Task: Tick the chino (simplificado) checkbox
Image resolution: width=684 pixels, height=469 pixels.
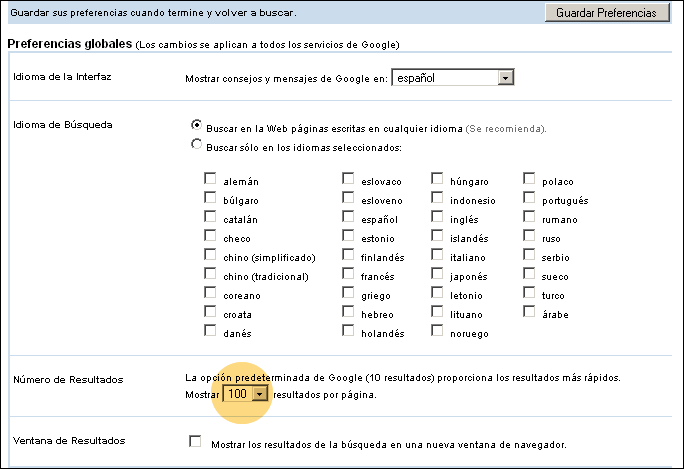Action: click(210, 256)
